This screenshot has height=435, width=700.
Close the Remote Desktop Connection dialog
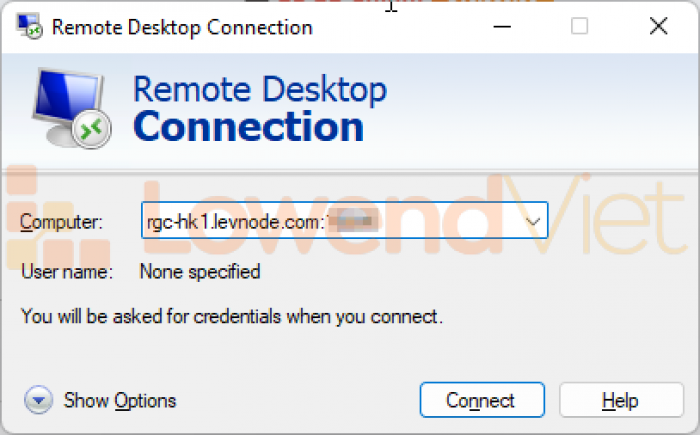pos(658,26)
